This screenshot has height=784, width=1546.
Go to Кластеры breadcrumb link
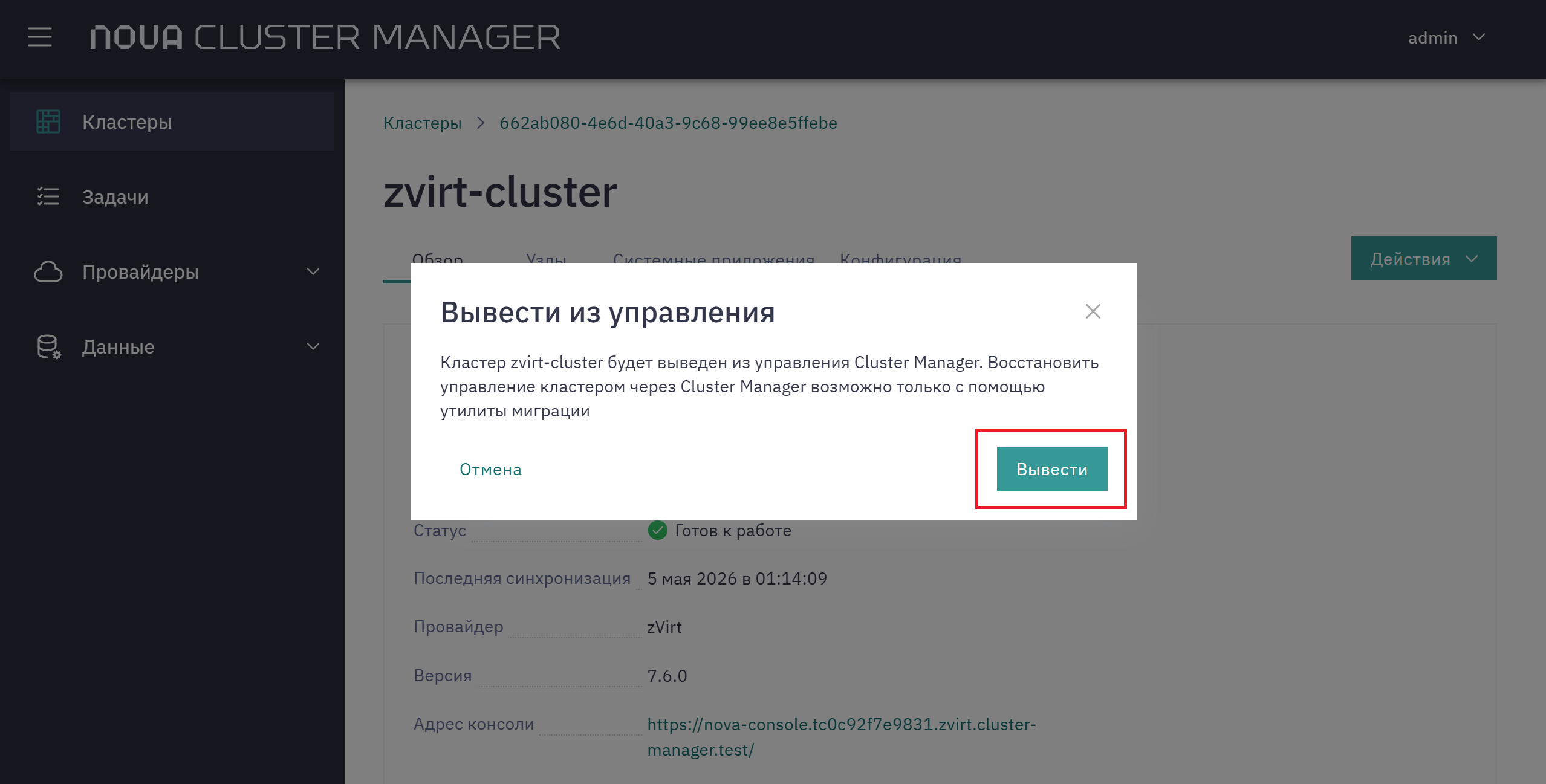(422, 123)
